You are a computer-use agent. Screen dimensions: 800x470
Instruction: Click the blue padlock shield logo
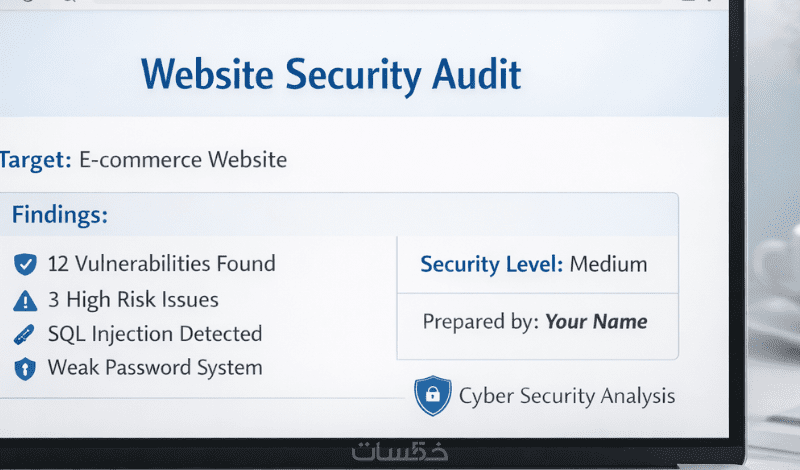432,396
